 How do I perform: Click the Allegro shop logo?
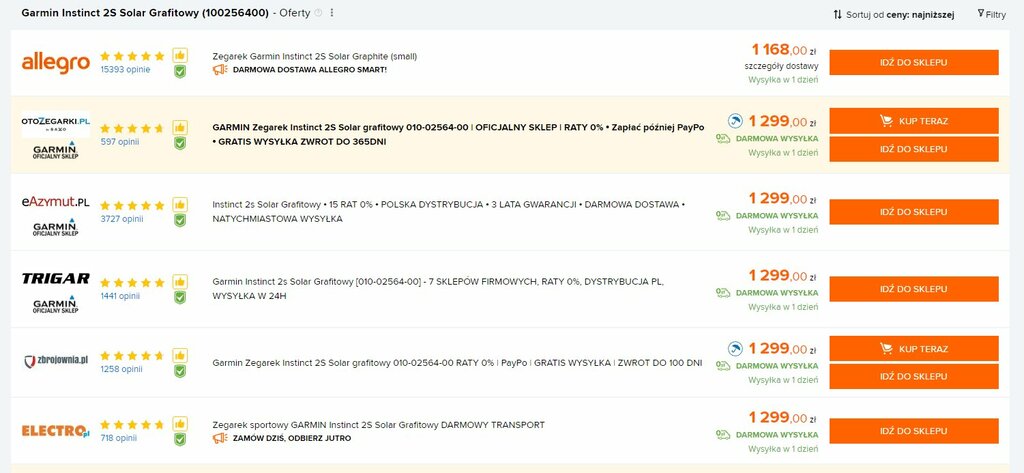56,63
